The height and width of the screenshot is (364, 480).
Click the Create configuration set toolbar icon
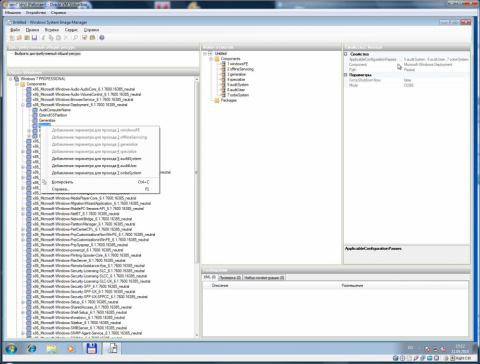click(x=93, y=38)
